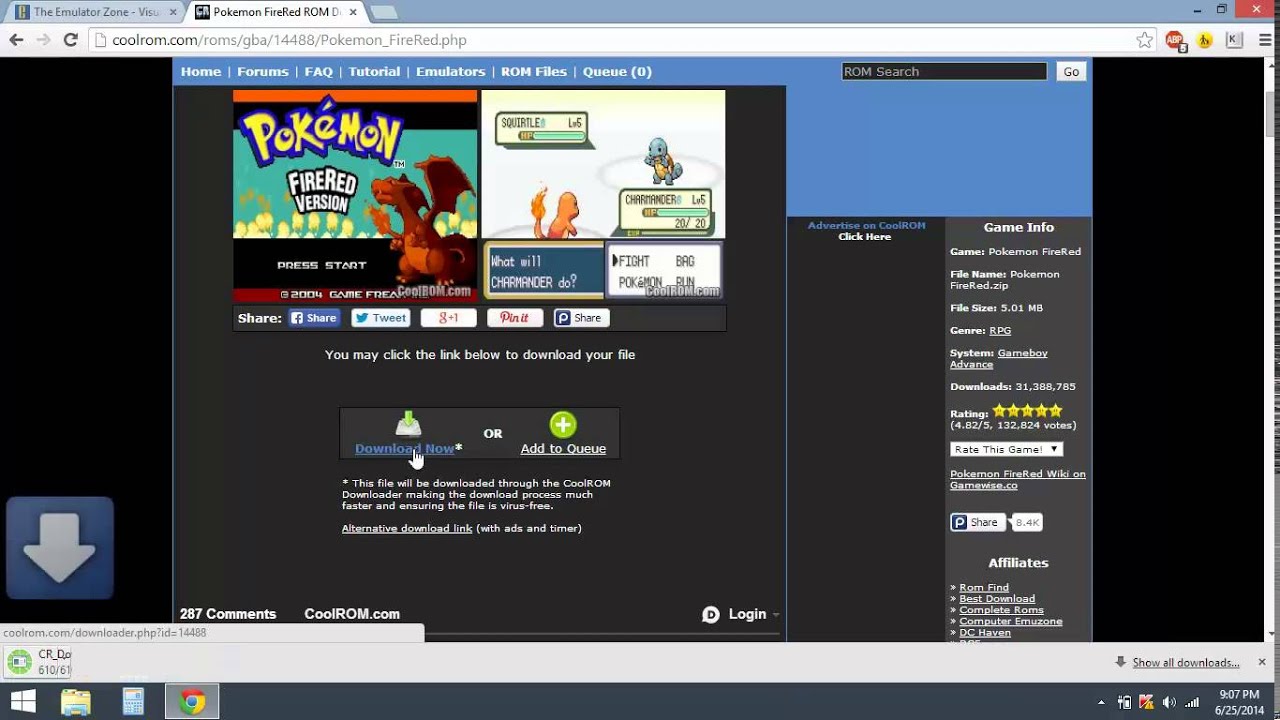
Task: Open the Complete Roms affiliate link
Action: [1001, 610]
